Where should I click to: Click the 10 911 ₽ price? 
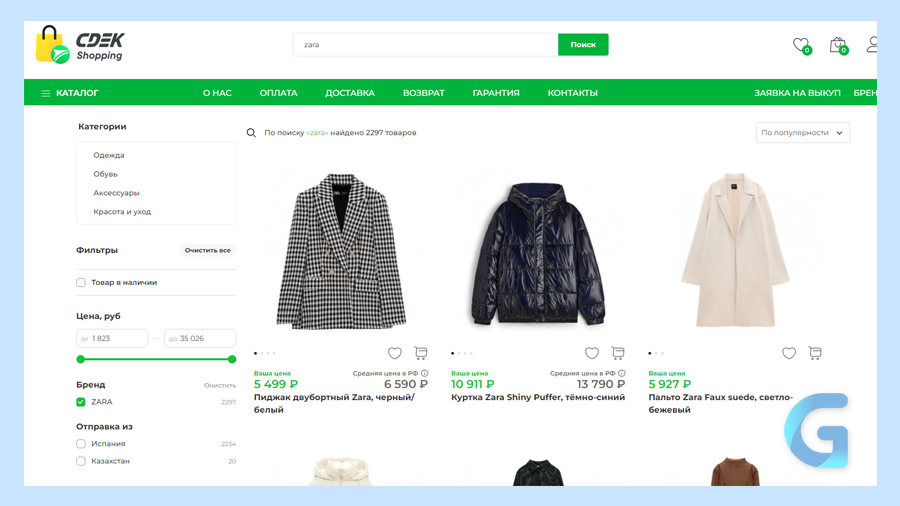(472, 384)
